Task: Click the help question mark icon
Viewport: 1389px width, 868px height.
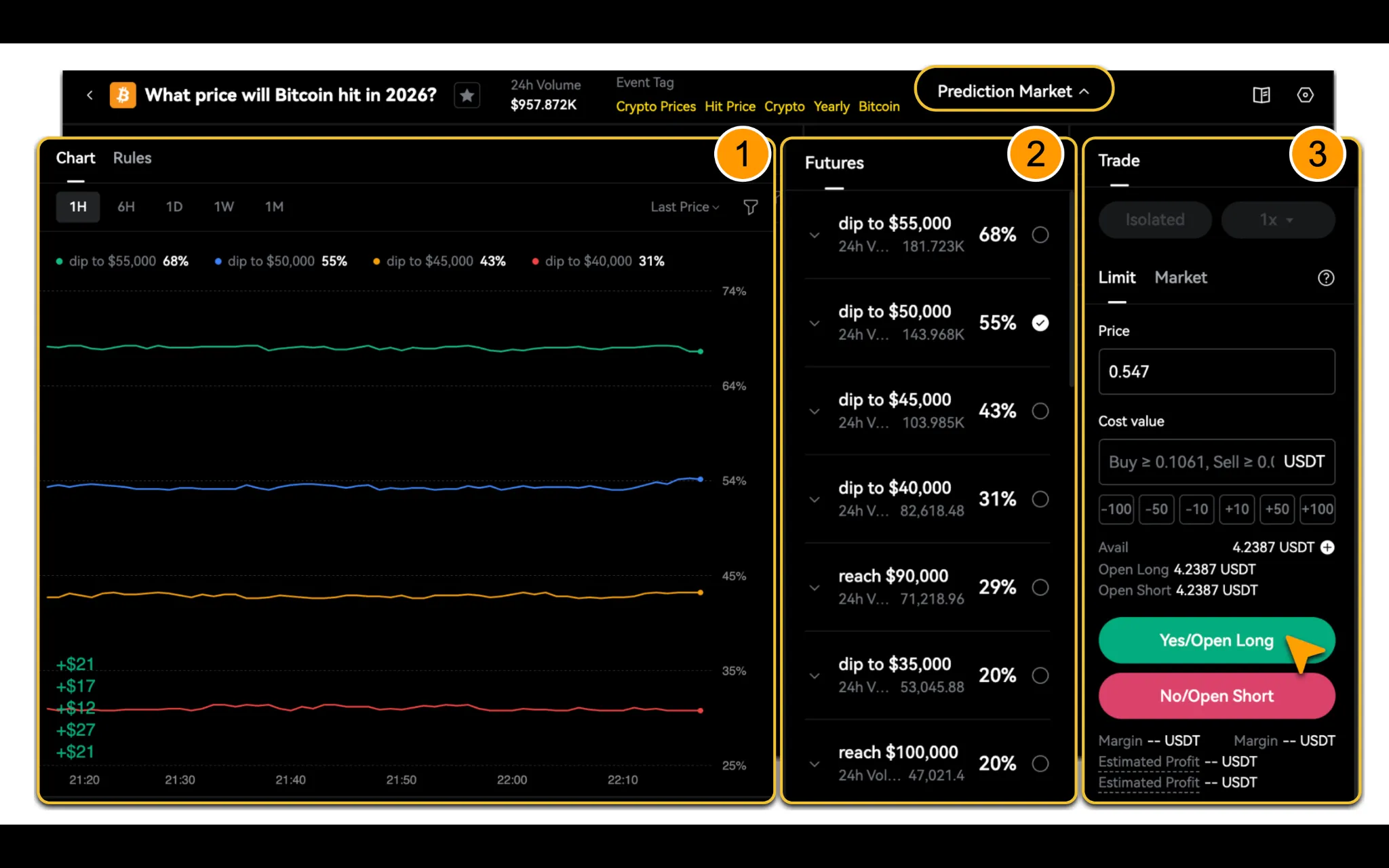Action: tap(1325, 278)
